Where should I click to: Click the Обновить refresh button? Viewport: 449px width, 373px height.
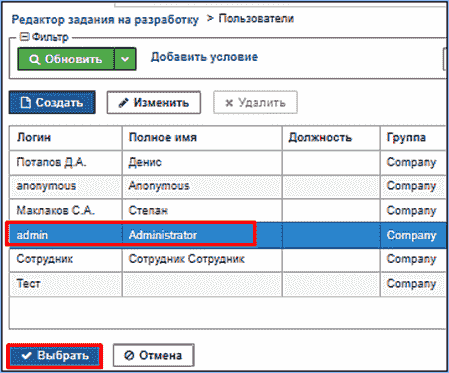(x=66, y=59)
